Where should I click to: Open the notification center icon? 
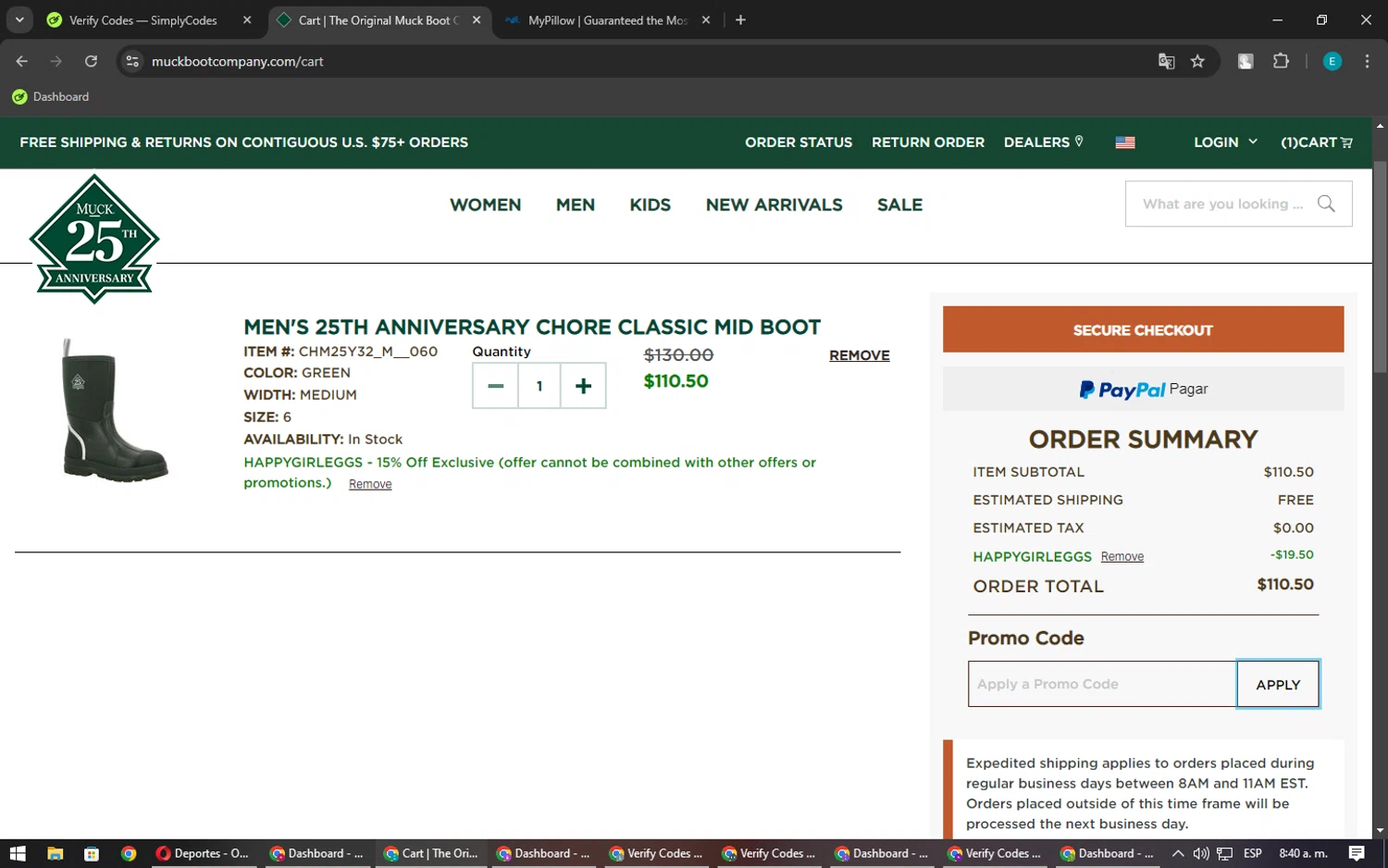1357,853
